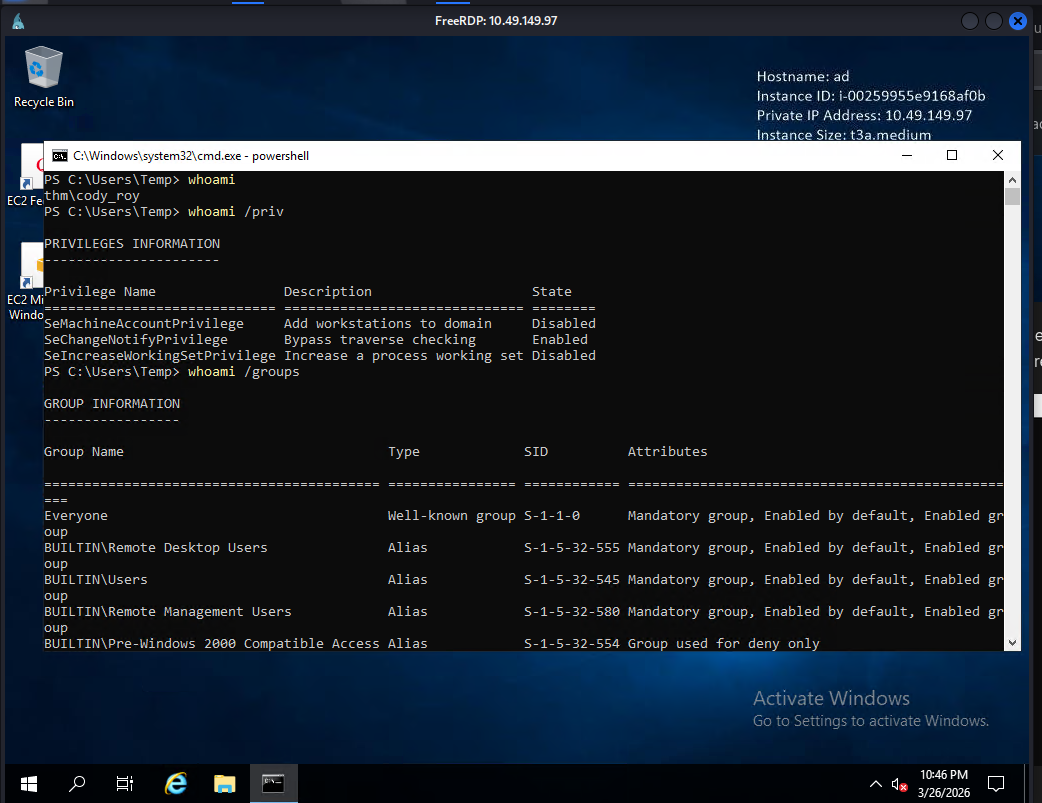Image resolution: width=1042 pixels, height=803 pixels.
Task: Click the console vertical scrollbar thumb
Action: (x=1012, y=197)
